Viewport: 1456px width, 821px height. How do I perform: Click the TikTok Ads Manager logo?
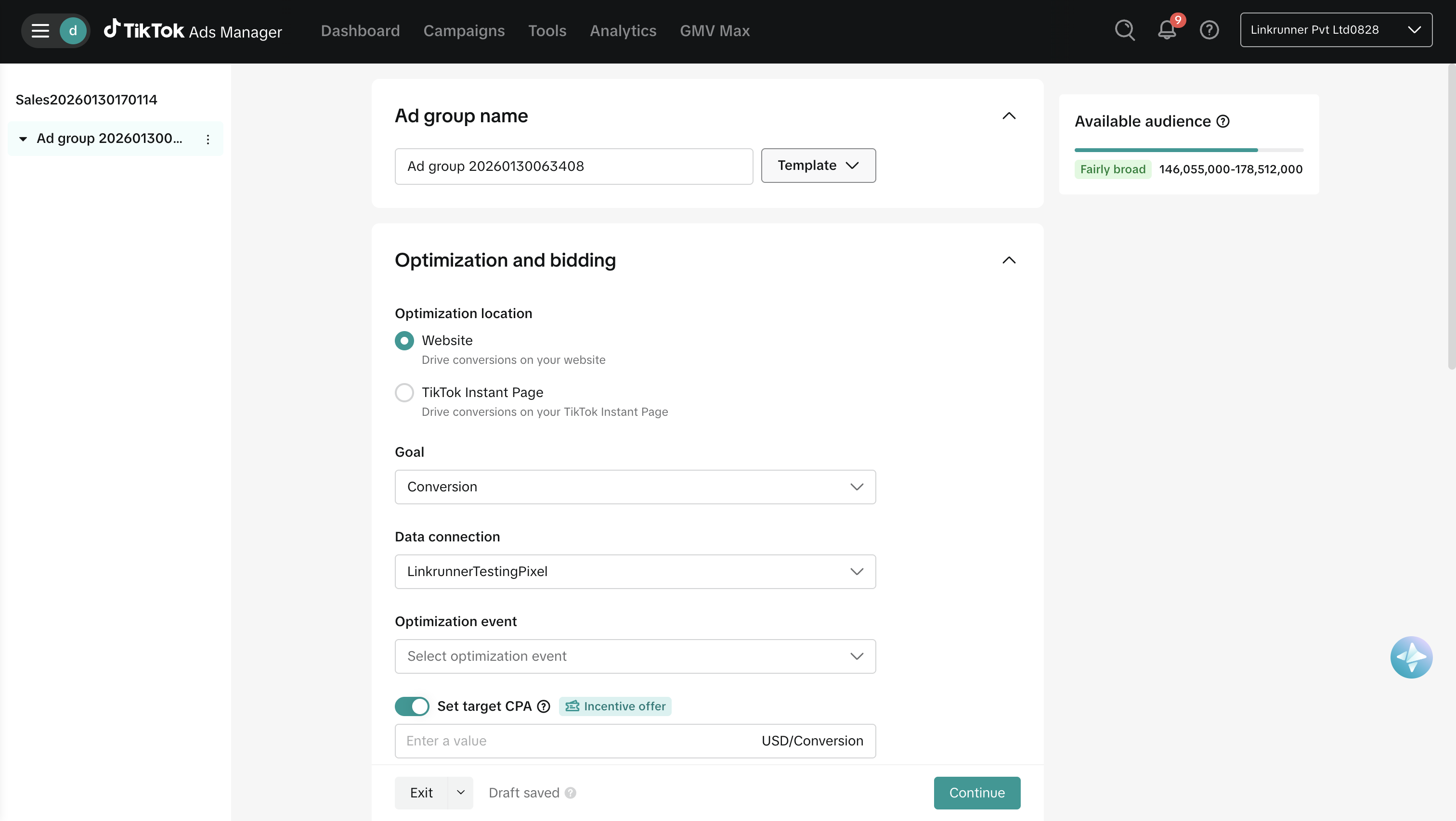pyautogui.click(x=193, y=30)
